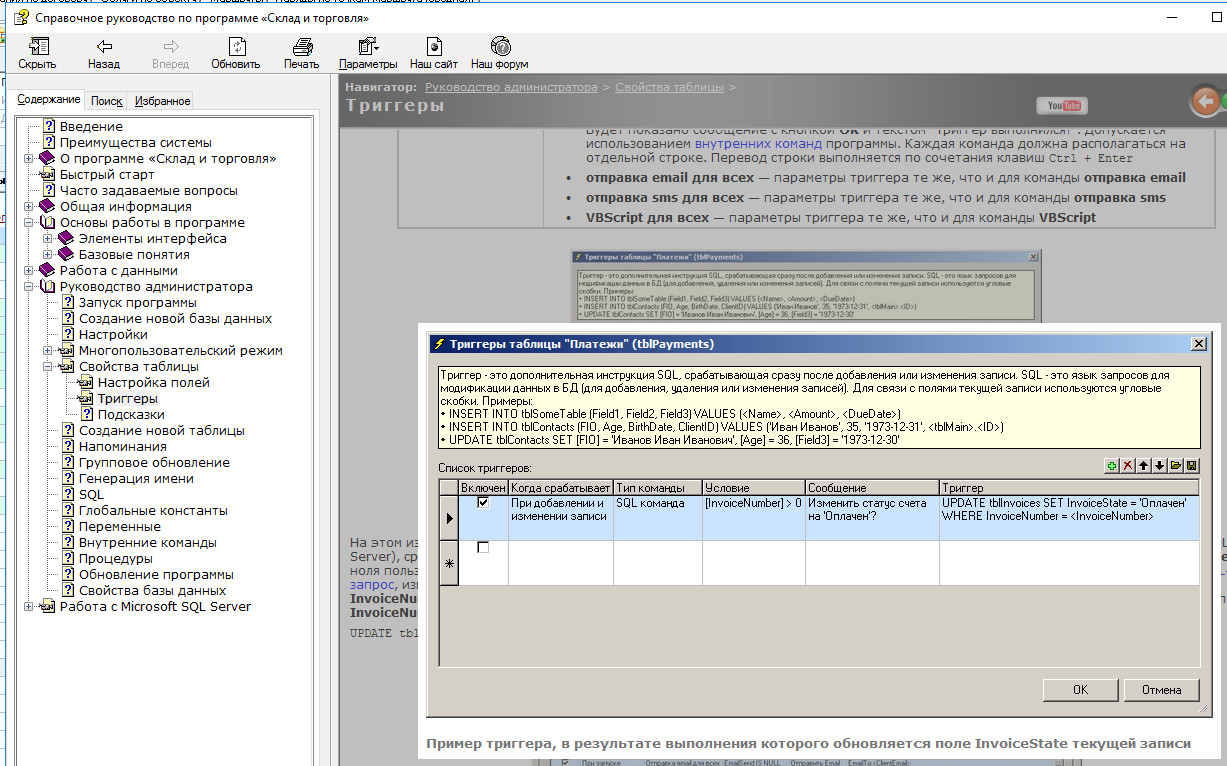Open the Параметры dropdown menu
The height and width of the screenshot is (766, 1227).
[367, 53]
